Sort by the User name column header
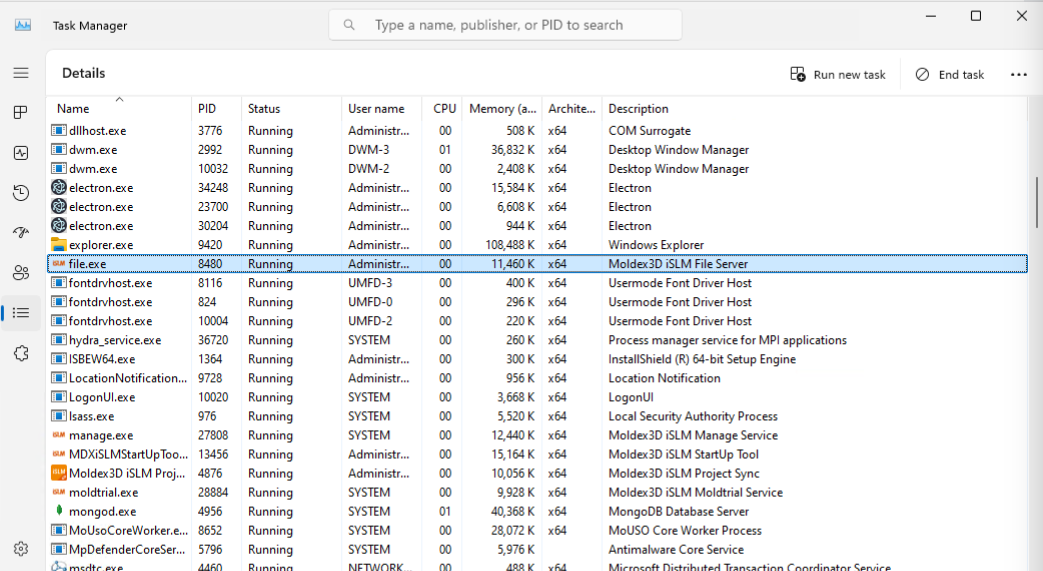 [382, 108]
